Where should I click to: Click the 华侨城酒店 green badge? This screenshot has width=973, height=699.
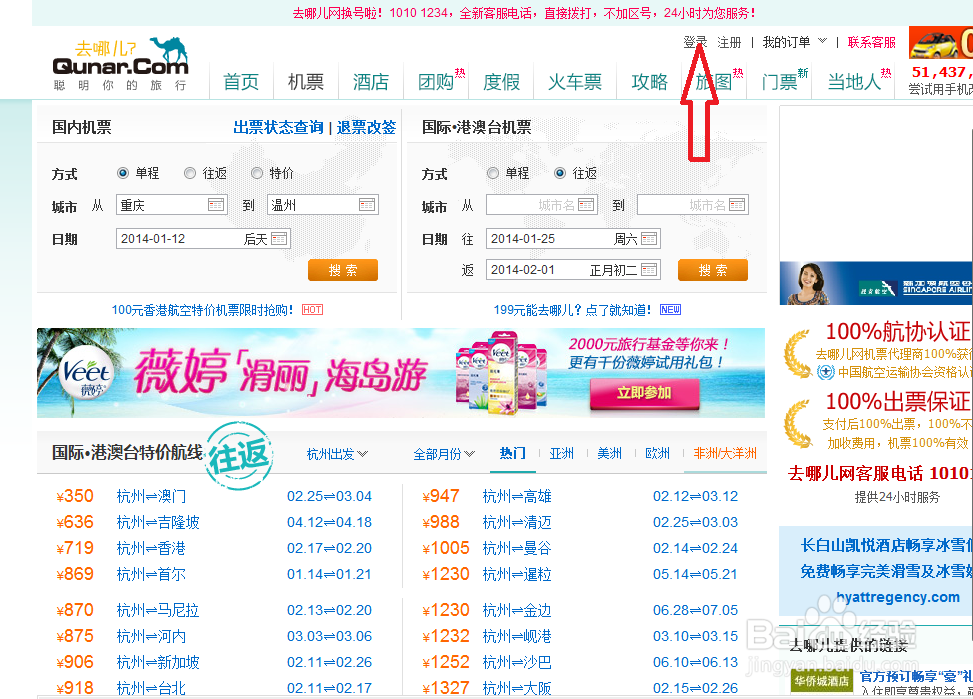click(822, 681)
